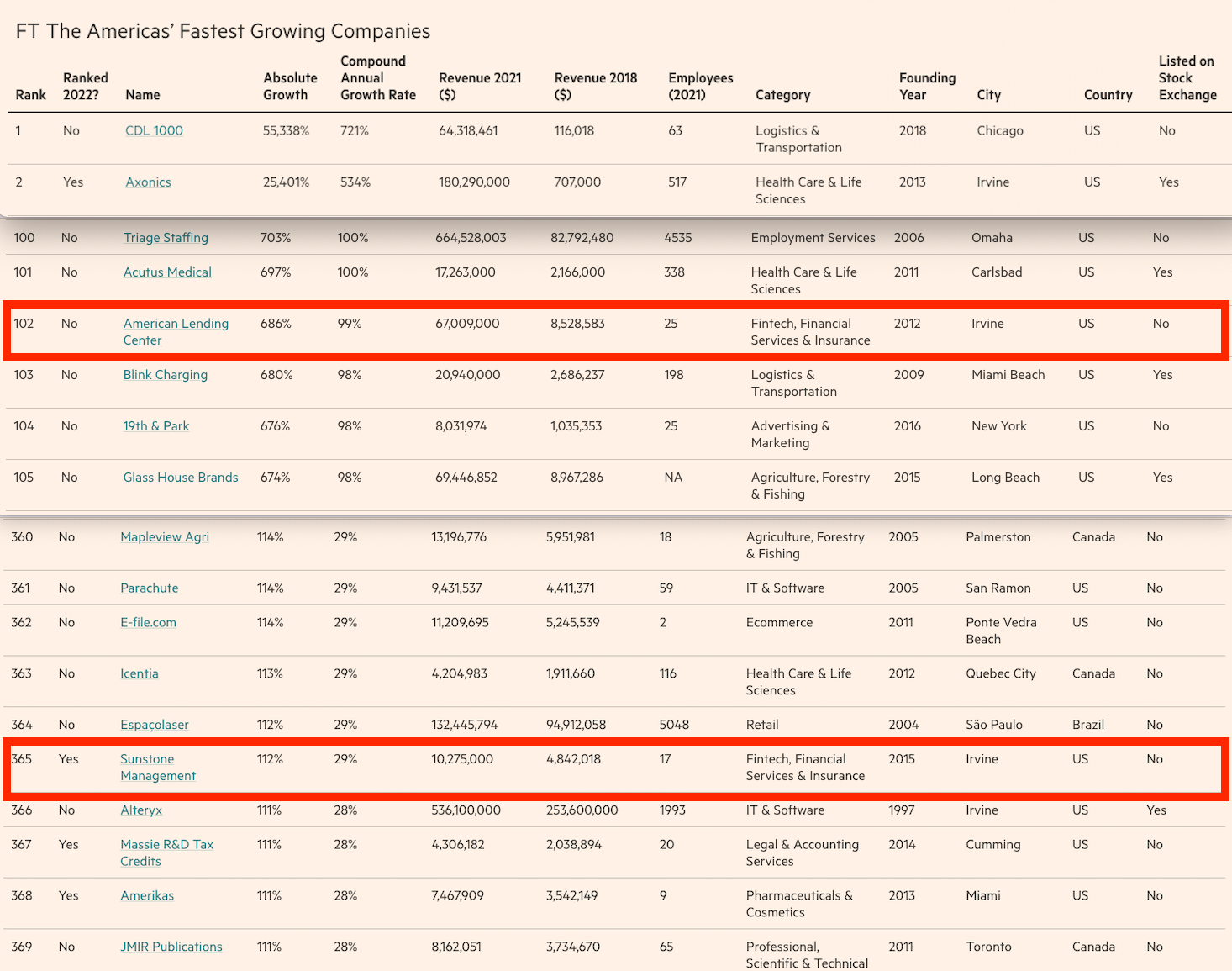Select revenue value 180,290,000
Screen dimensions: 1232x971
coord(474,182)
